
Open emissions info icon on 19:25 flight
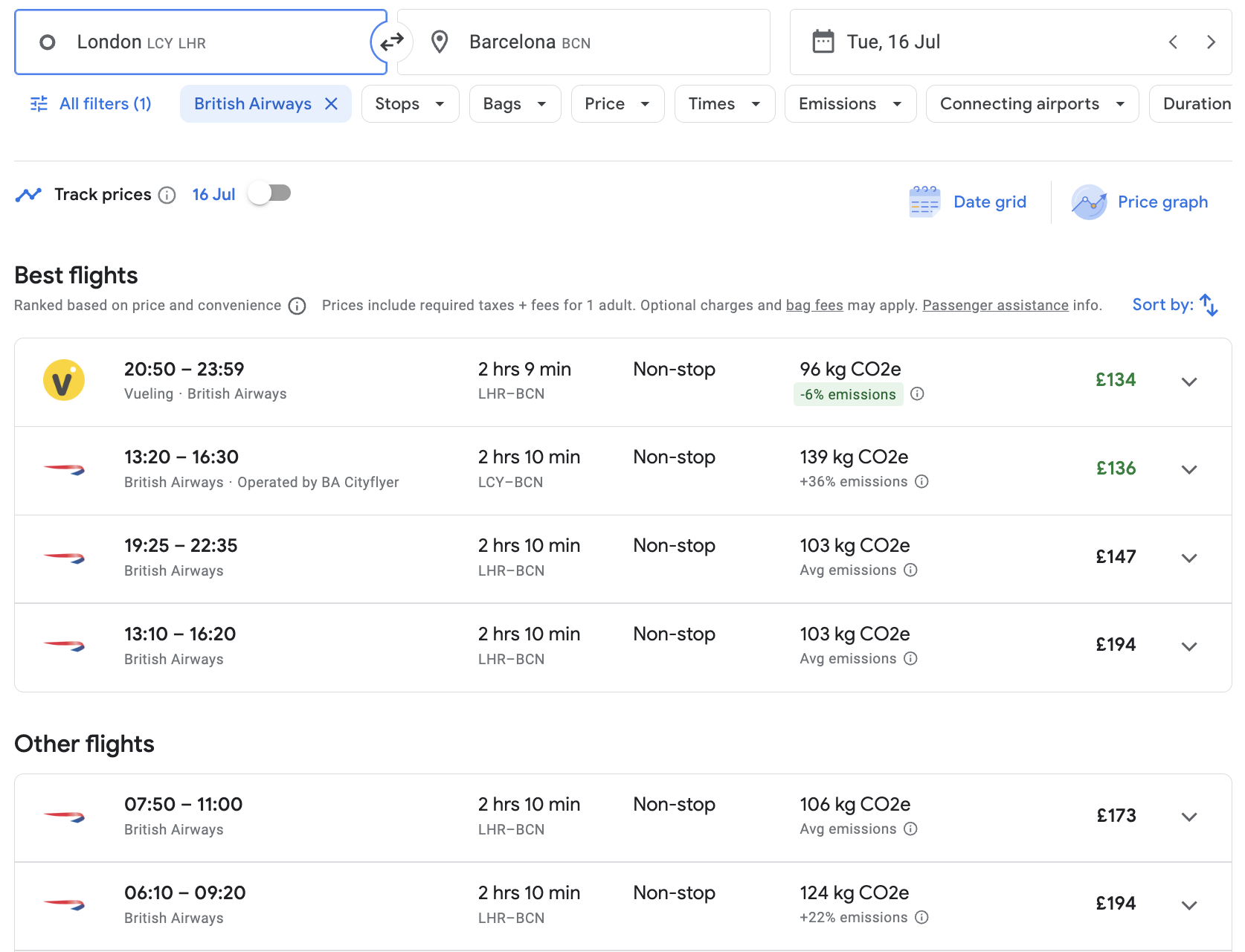click(x=910, y=570)
